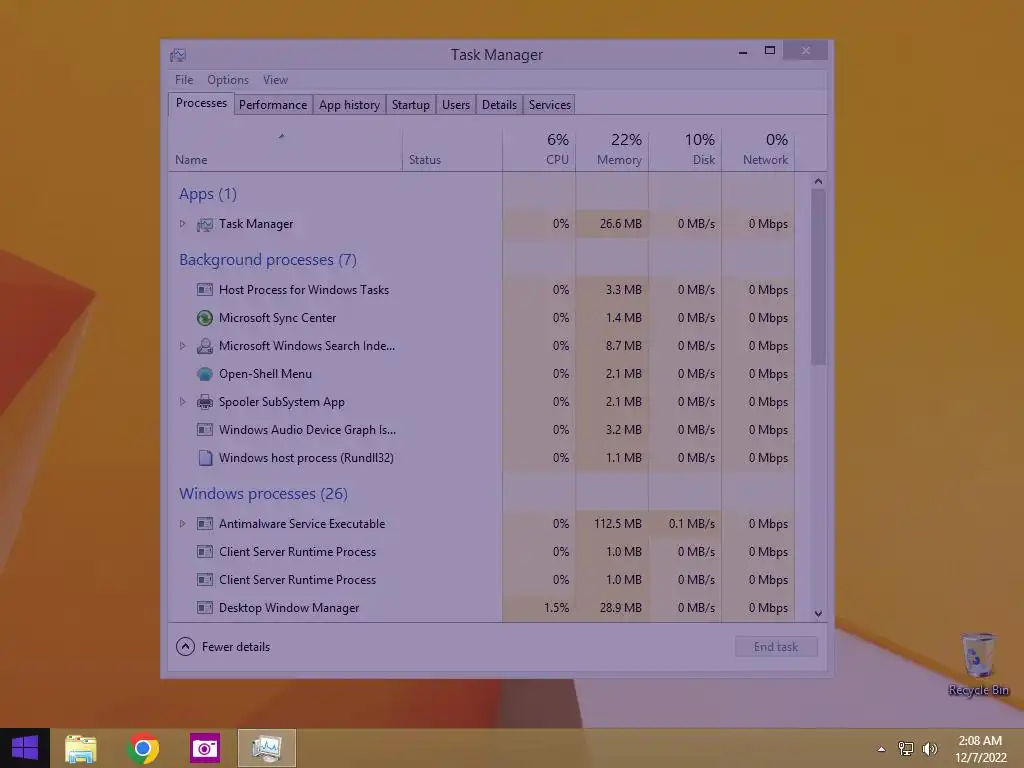Select Host Process for Windows Tasks name
1024x768 pixels.
(304, 290)
